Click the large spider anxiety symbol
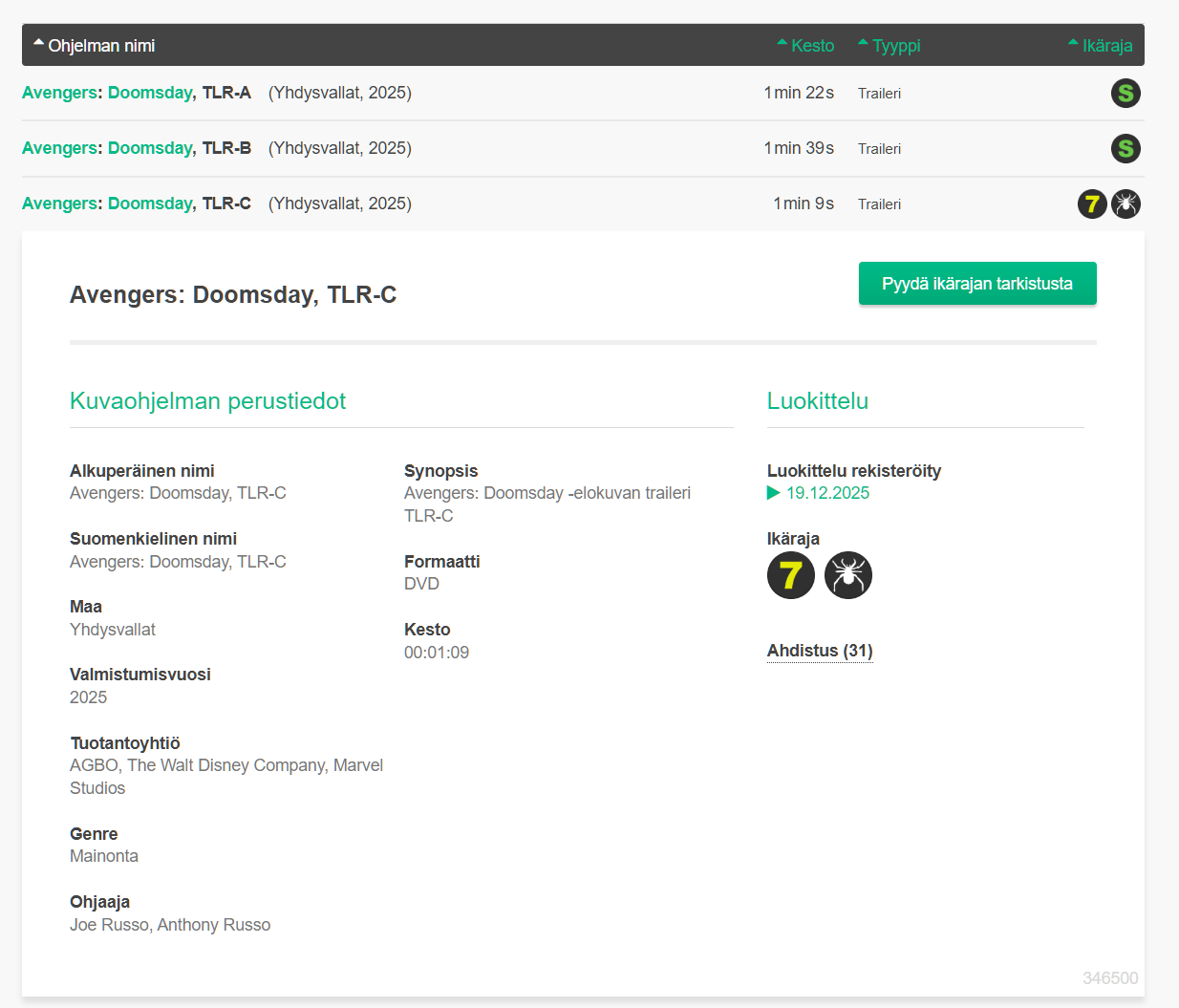This screenshot has width=1179, height=1008. point(848,575)
